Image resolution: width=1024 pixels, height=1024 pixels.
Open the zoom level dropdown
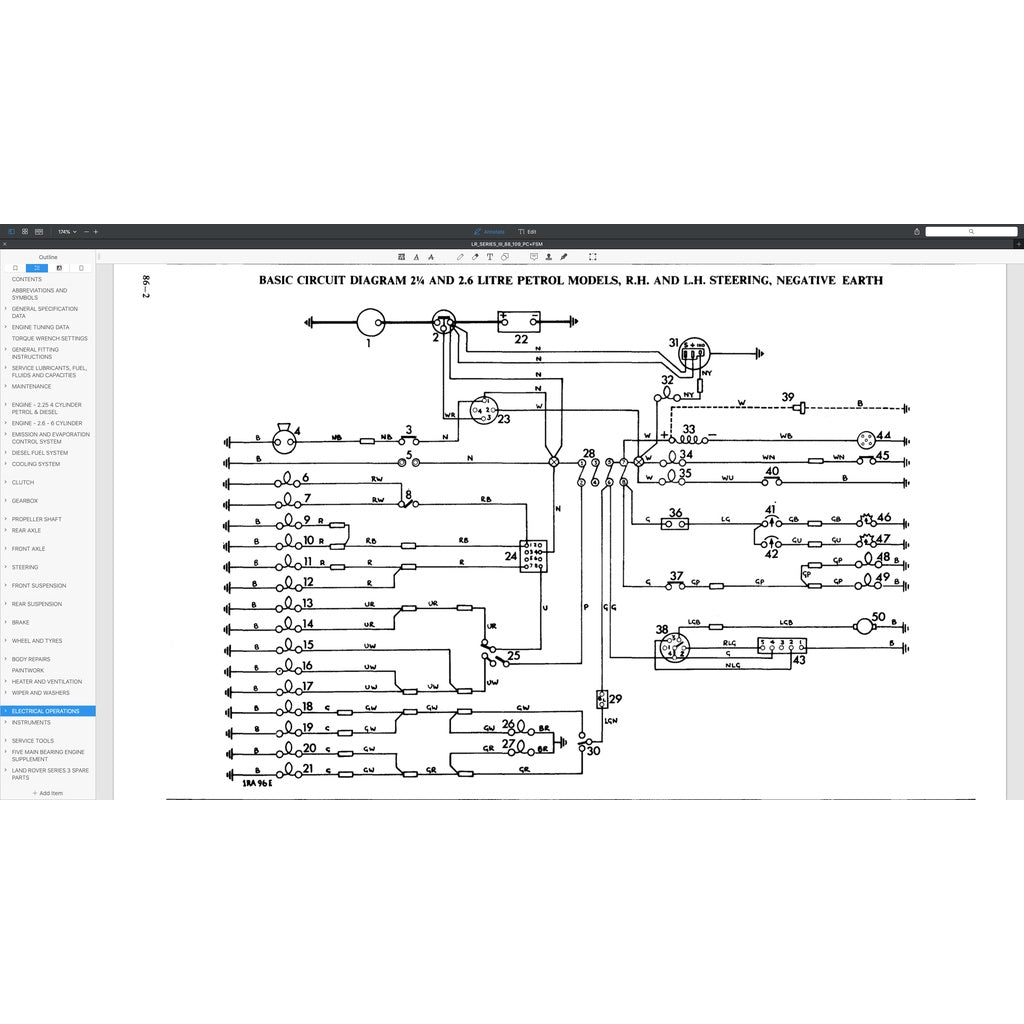tap(67, 231)
